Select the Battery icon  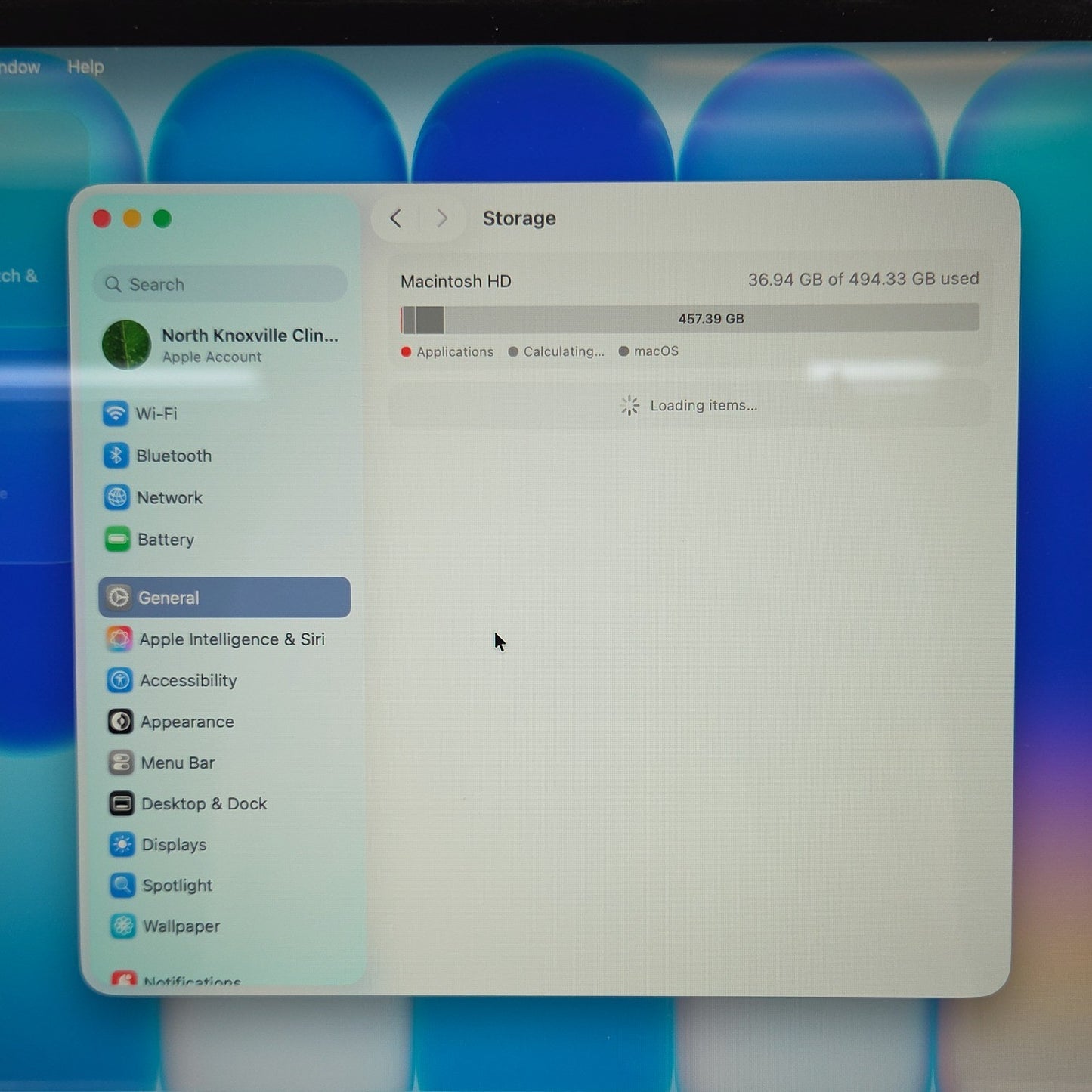coord(118,540)
